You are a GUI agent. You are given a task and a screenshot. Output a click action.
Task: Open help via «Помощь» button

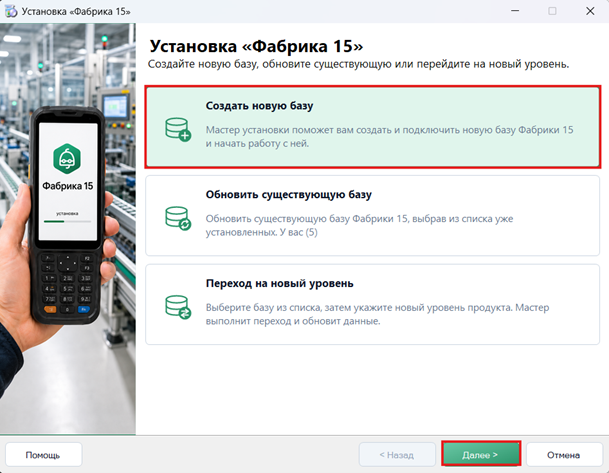coord(44,454)
